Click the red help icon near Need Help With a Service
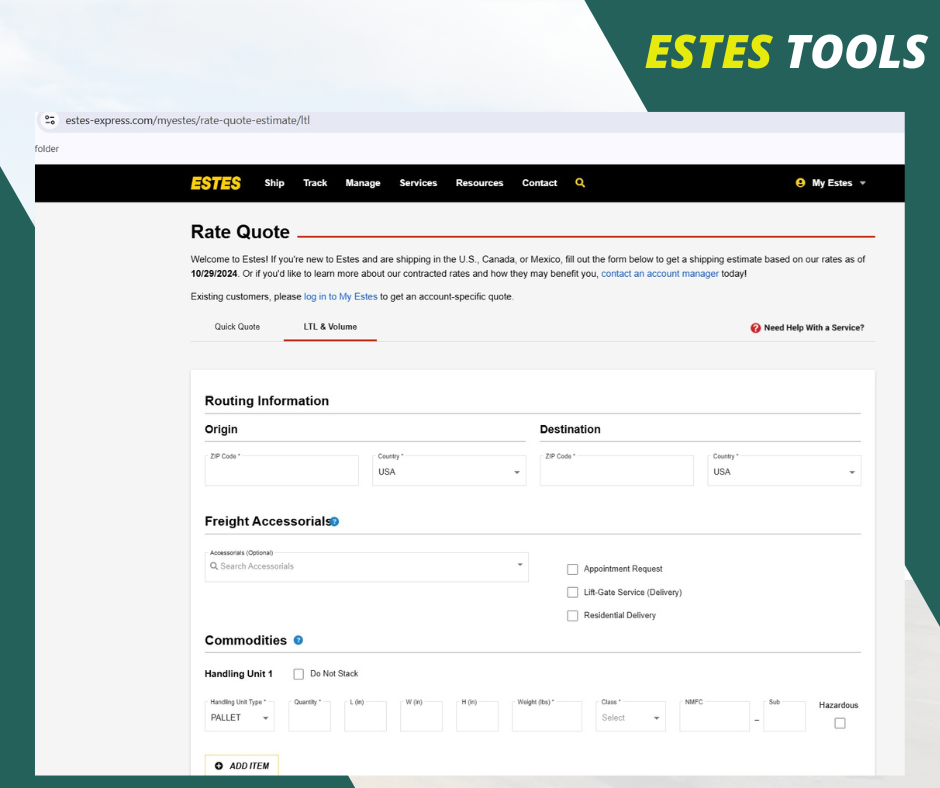The height and width of the screenshot is (788, 940). pos(755,328)
